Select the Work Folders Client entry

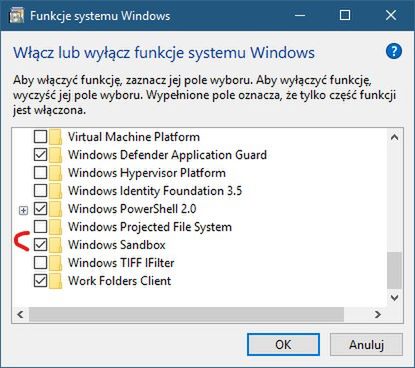point(120,281)
